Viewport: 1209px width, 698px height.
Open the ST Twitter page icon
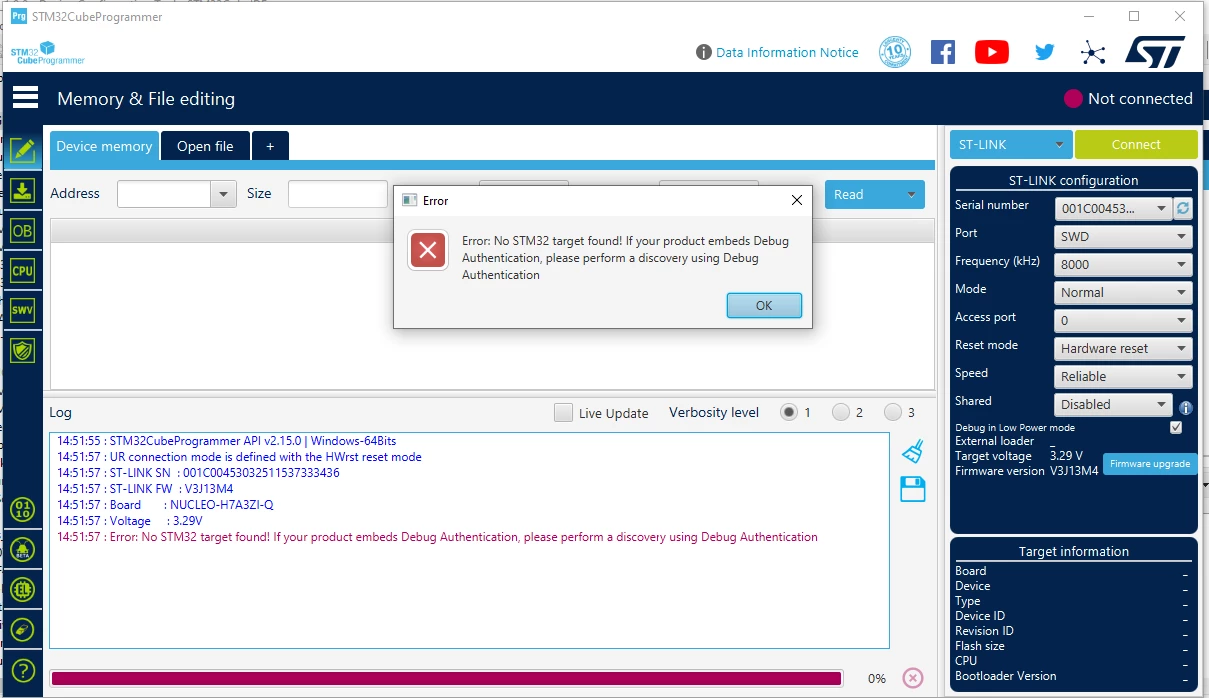(1045, 52)
